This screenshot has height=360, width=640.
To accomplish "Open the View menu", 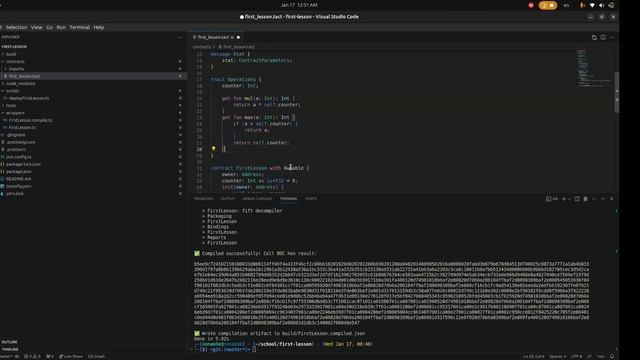I will tap(36, 27).
